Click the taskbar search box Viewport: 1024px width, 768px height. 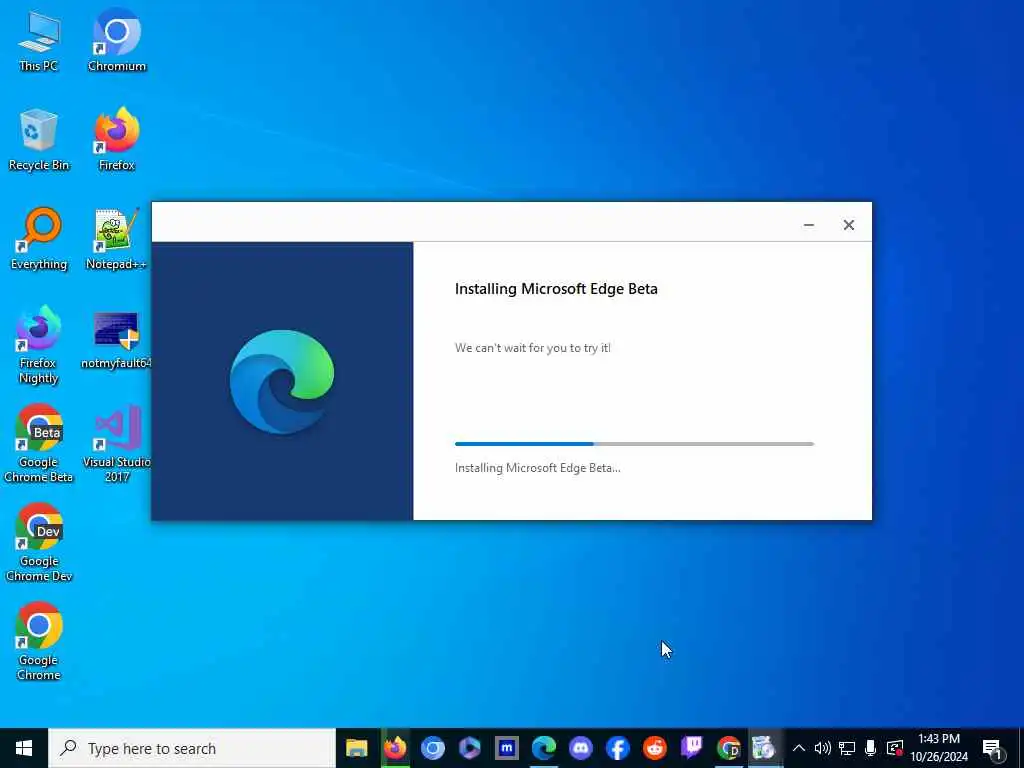192,748
